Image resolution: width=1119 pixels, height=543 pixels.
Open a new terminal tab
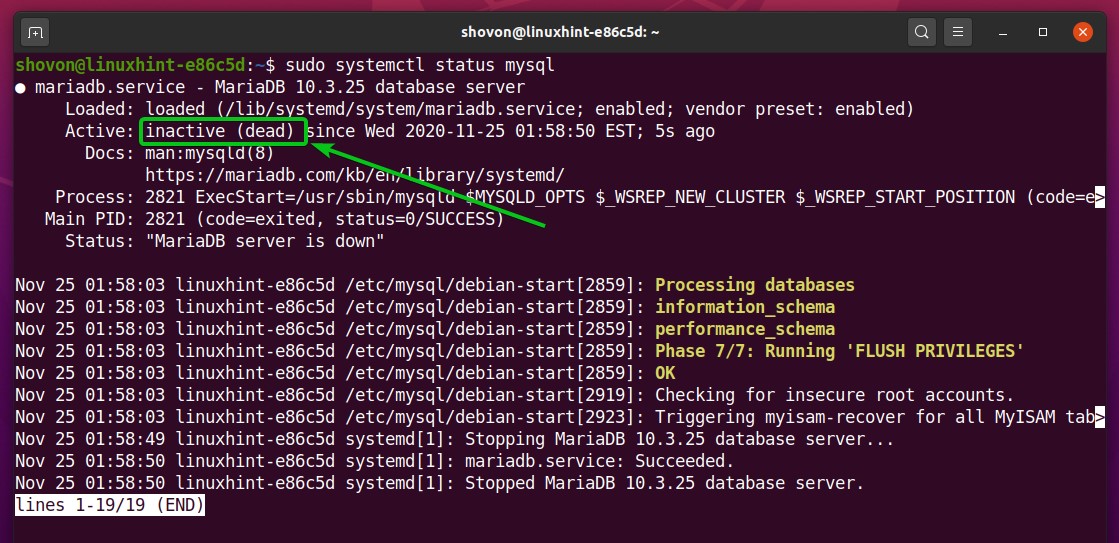pos(35,33)
